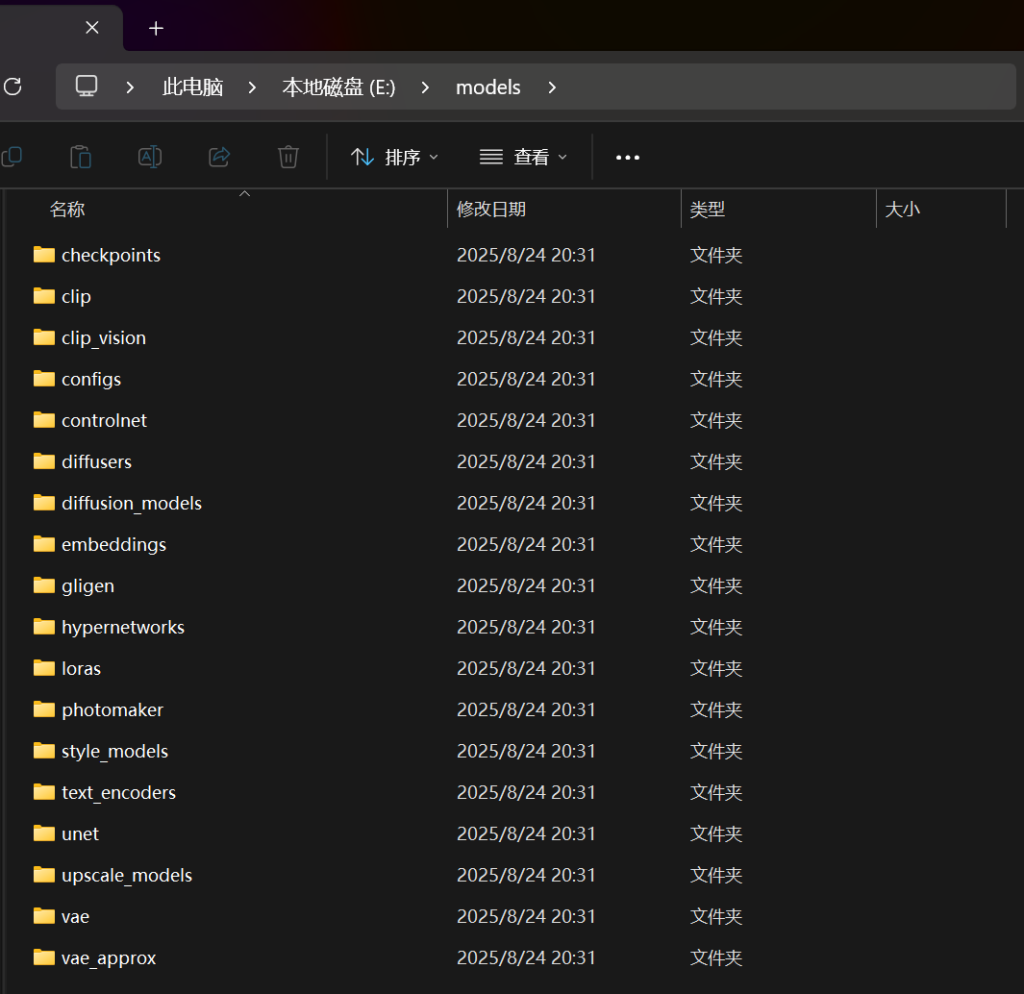Viewport: 1024px width, 994px height.
Task: Select the checkpoints folder
Action: (110, 255)
